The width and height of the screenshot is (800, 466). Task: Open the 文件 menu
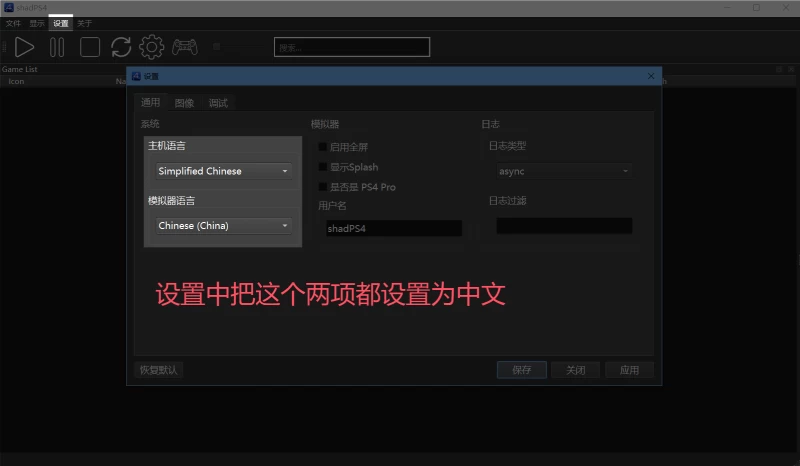(13, 23)
